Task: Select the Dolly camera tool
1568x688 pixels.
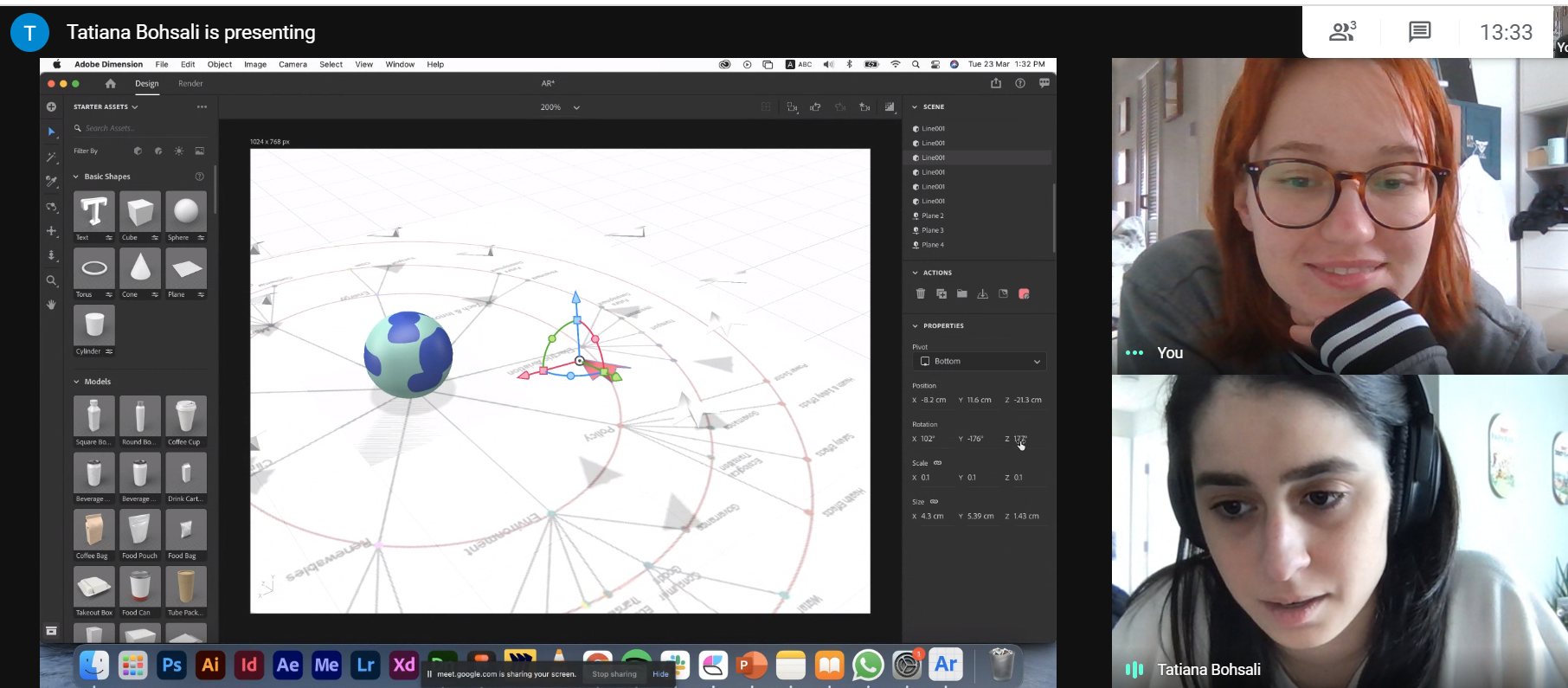Action: click(51, 256)
